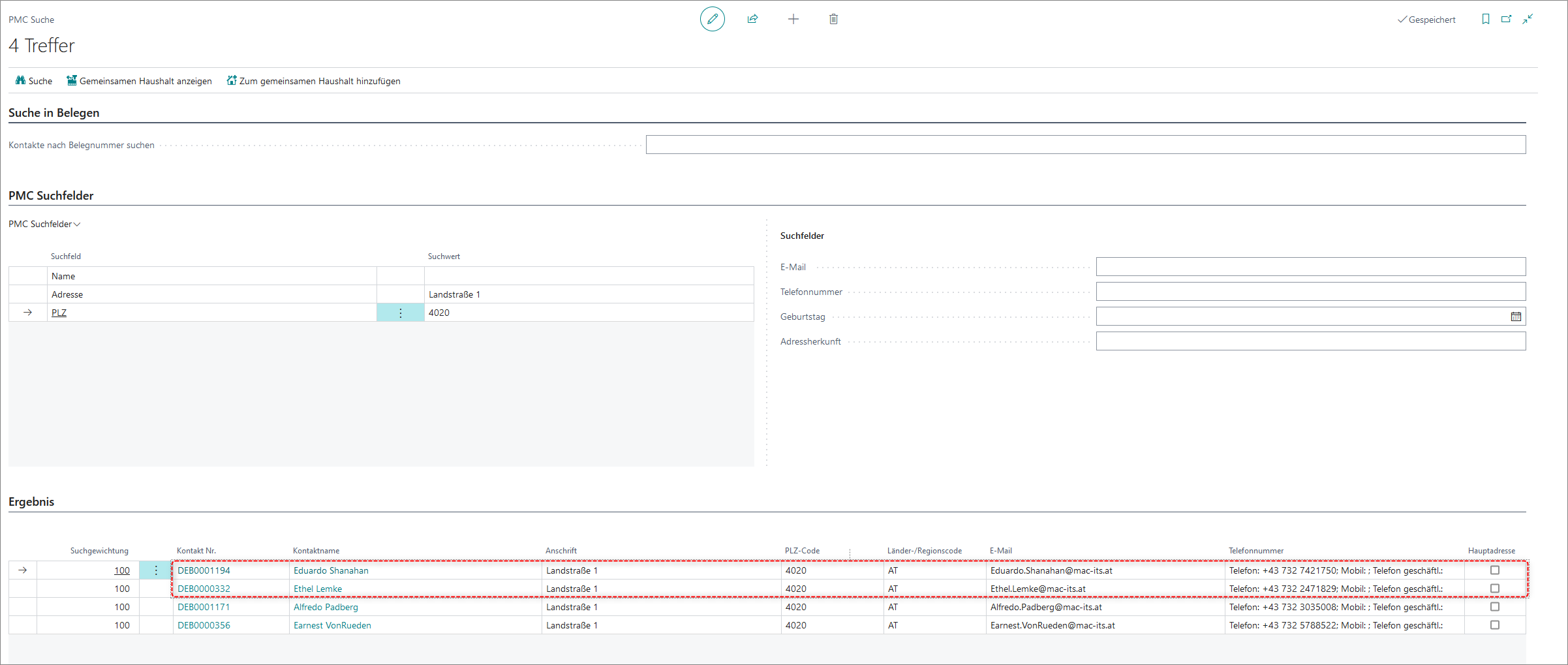Click the Telefonnummer search field

click(1311, 292)
